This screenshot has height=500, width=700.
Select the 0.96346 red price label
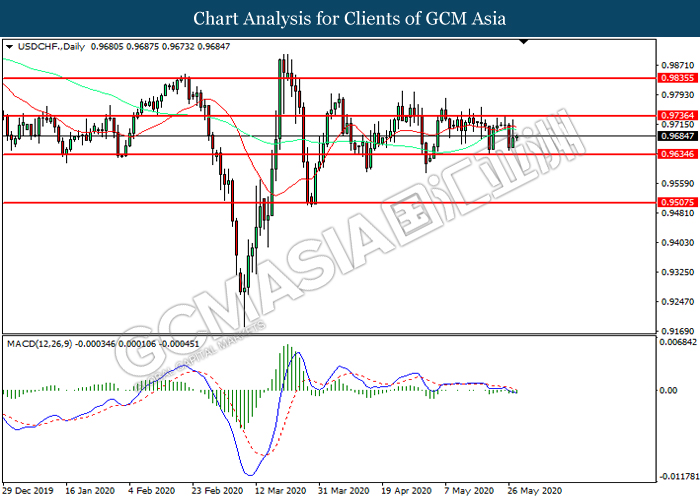pyautogui.click(x=677, y=154)
